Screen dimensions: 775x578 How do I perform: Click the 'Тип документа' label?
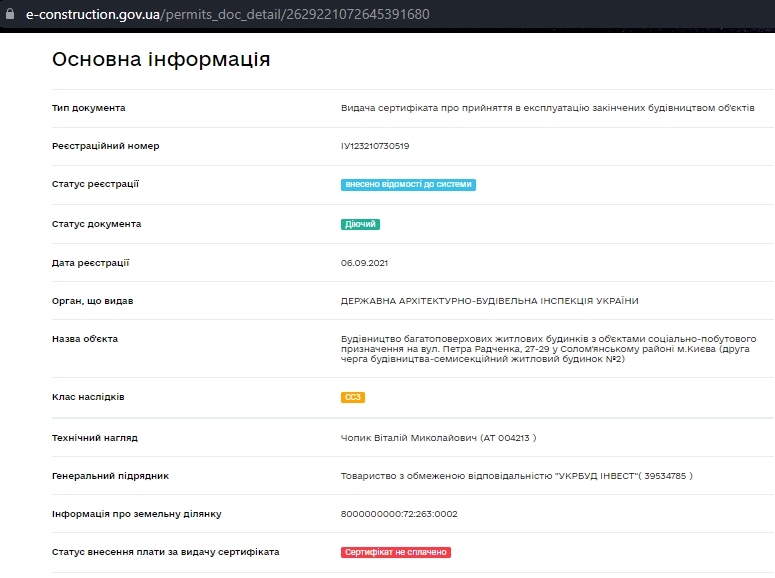[88, 108]
